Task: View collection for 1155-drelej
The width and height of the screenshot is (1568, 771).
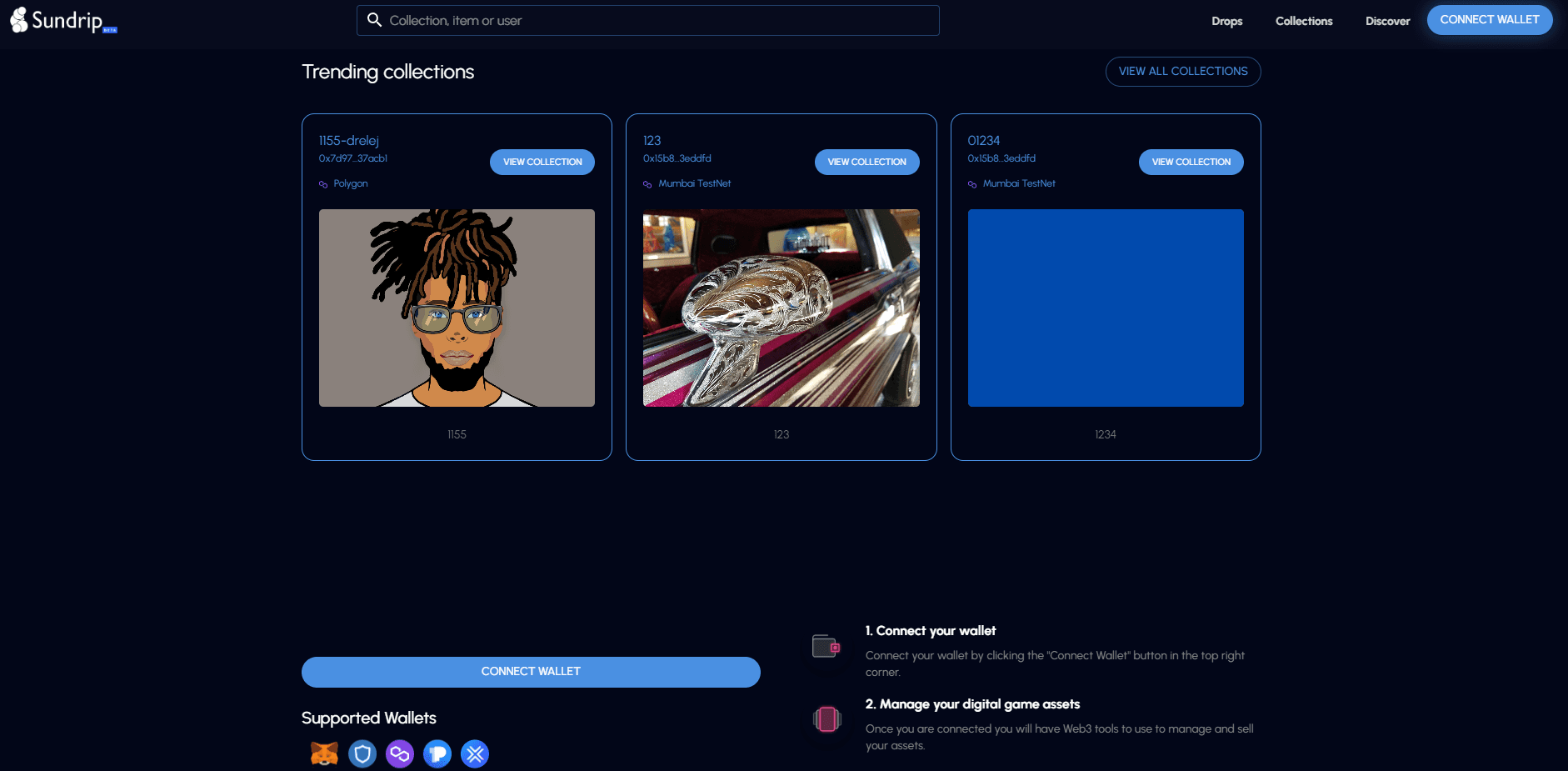Action: tap(542, 162)
